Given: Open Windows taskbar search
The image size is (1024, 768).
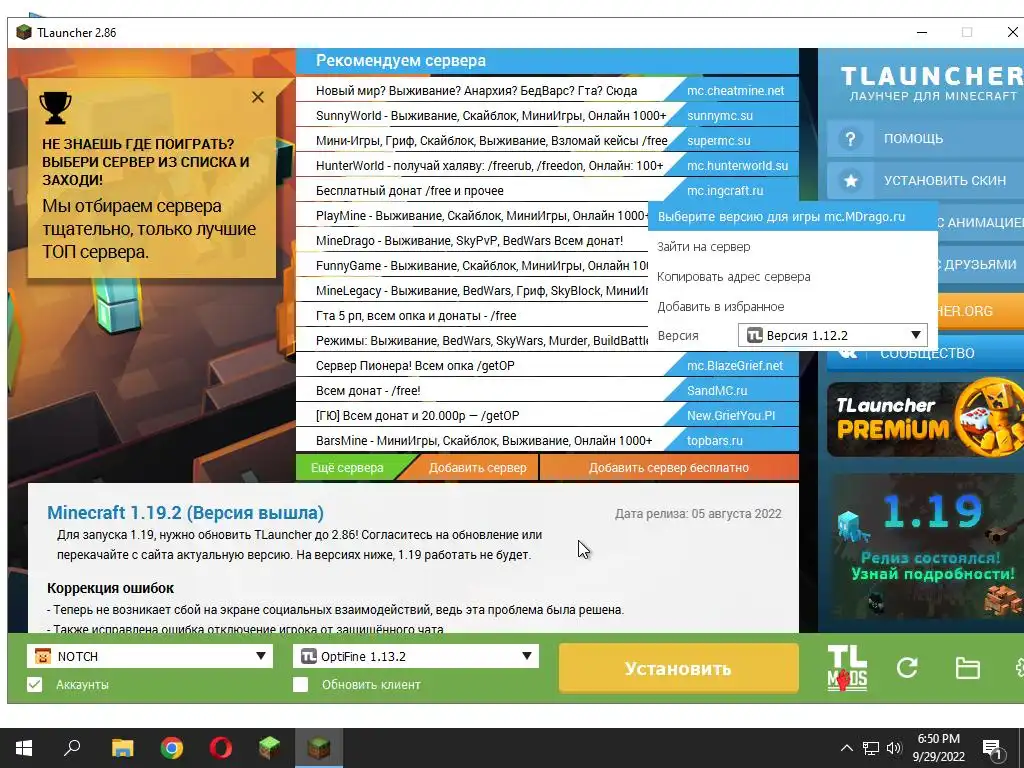Looking at the screenshot, I should 72,747.
